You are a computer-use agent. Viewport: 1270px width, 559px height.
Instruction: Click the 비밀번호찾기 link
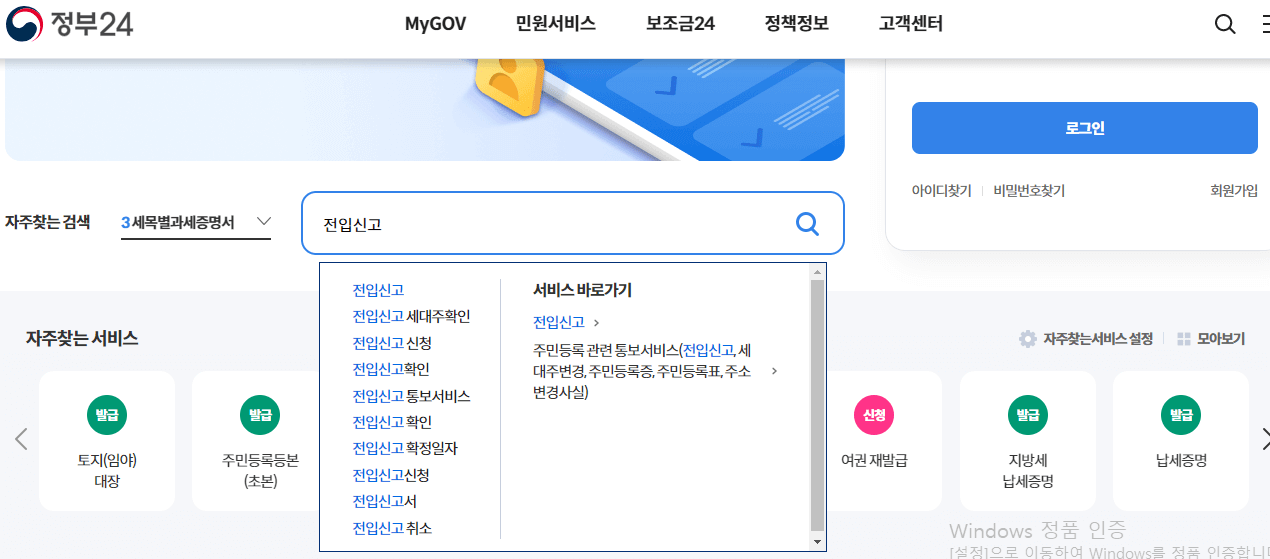1029,191
